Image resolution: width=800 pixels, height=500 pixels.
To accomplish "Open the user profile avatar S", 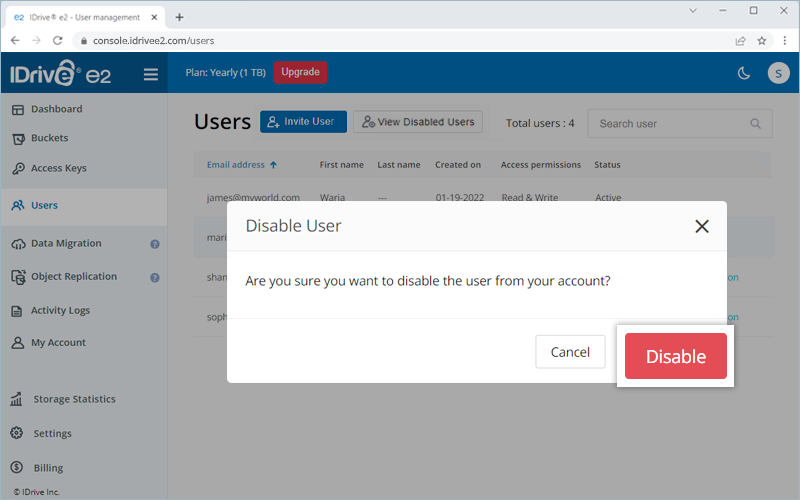I will 779,73.
